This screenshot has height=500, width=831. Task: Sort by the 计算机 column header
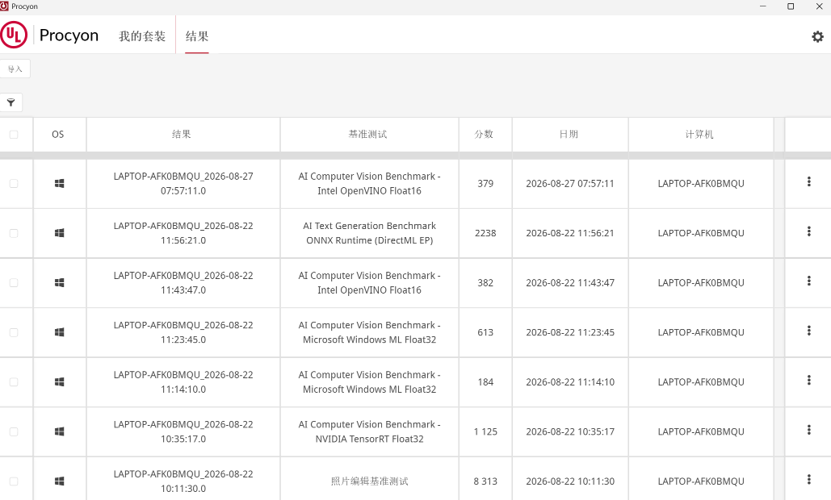pos(700,135)
